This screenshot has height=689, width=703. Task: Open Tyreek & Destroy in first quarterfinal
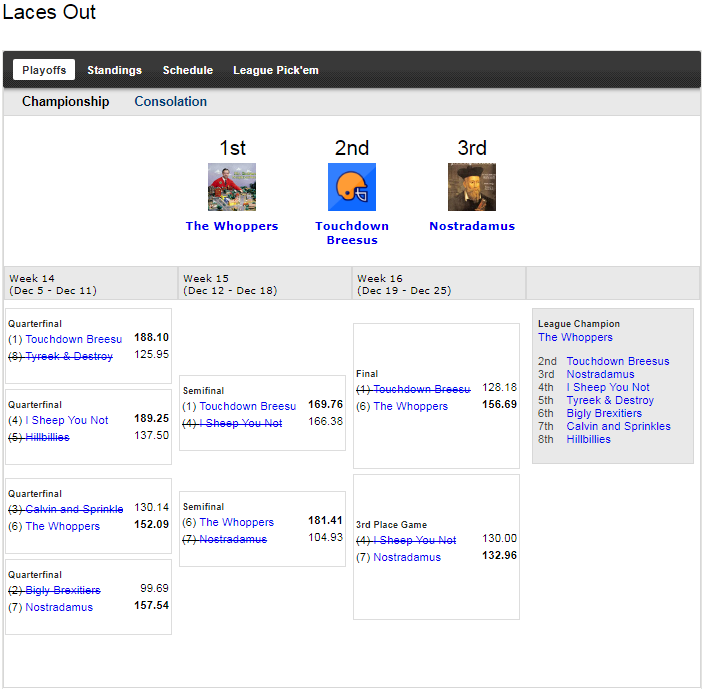tap(69, 356)
